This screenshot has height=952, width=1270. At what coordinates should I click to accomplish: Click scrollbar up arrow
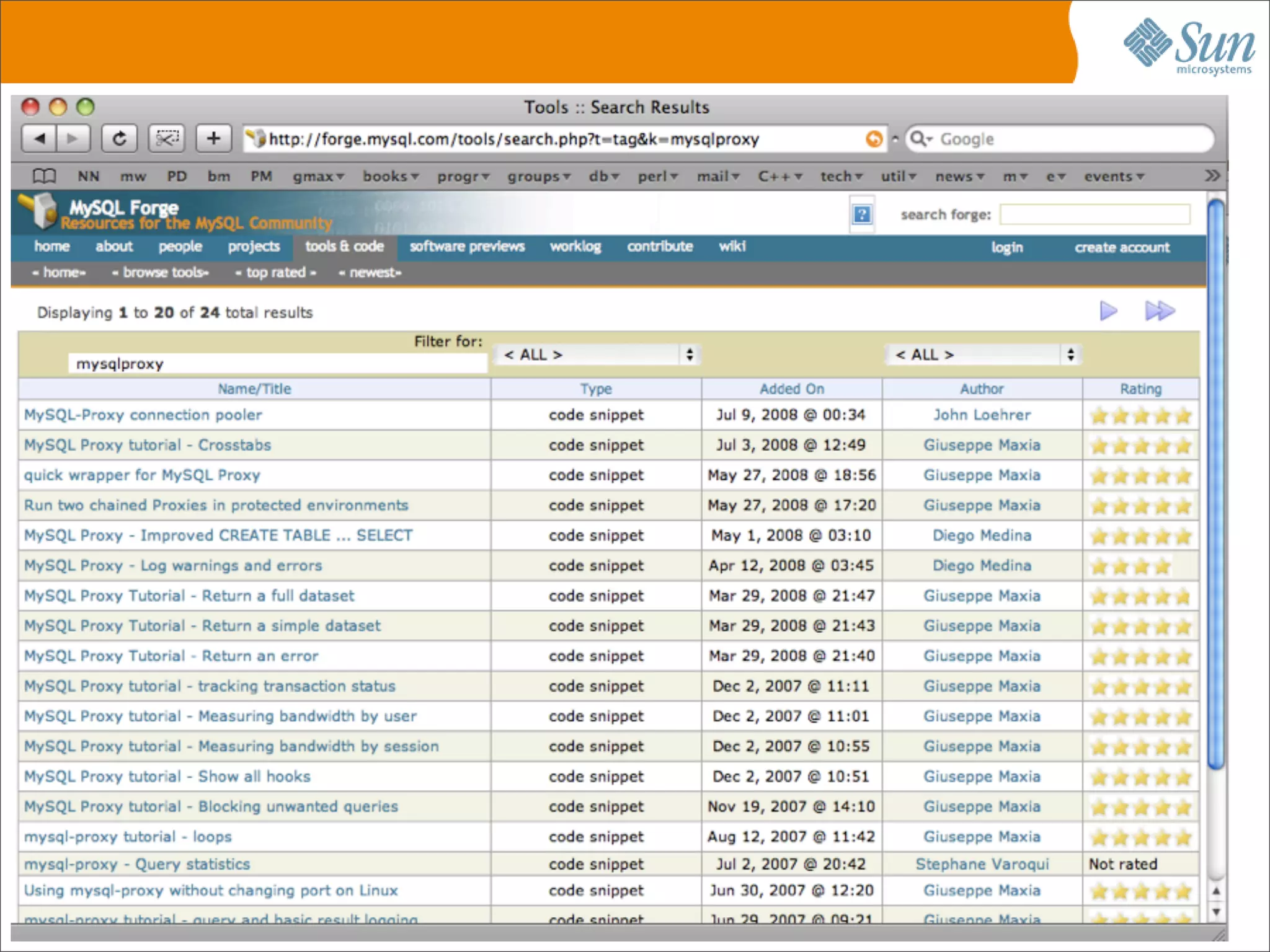pos(1216,891)
